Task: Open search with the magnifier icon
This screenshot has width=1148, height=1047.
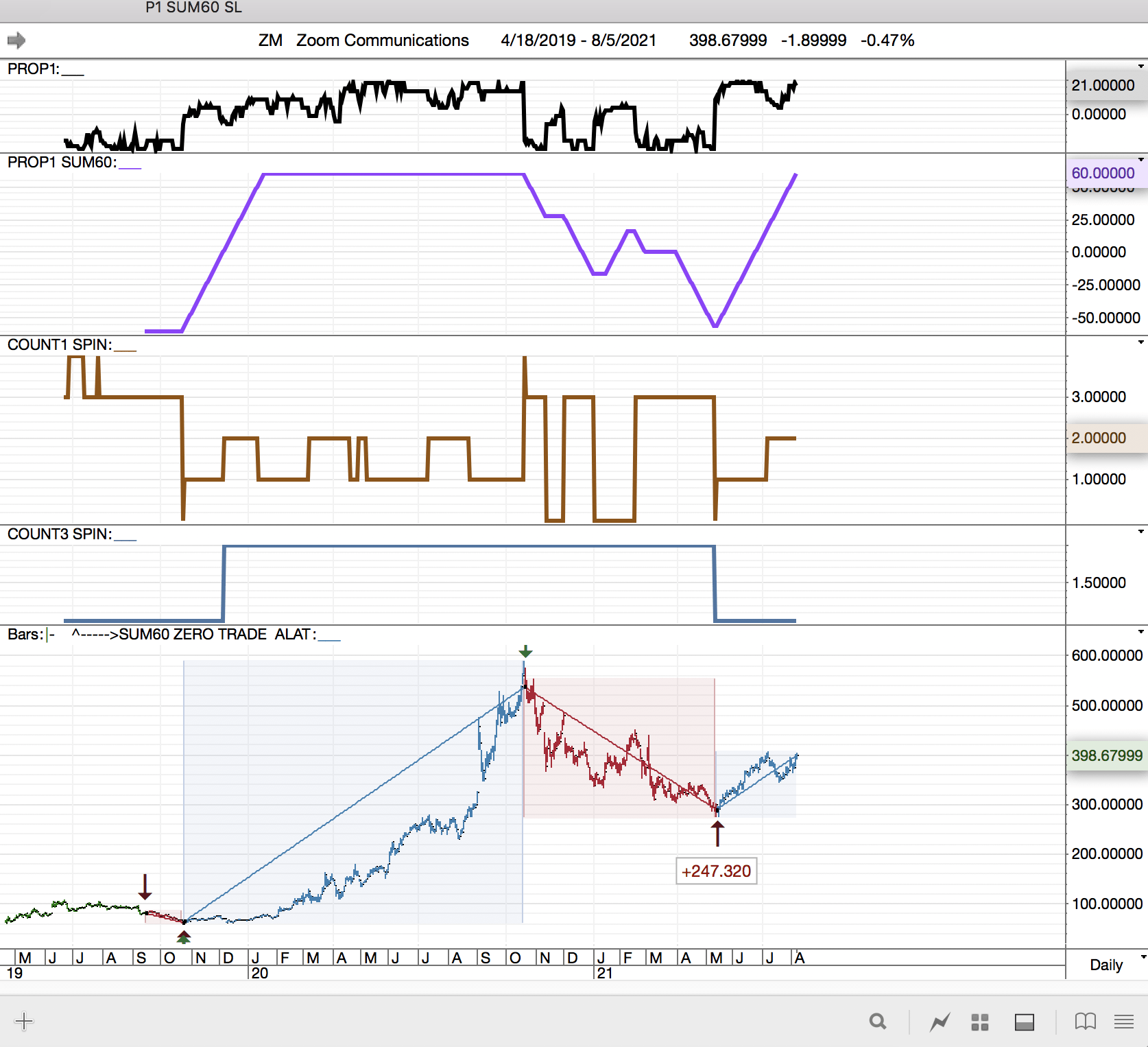Action: tap(878, 1022)
